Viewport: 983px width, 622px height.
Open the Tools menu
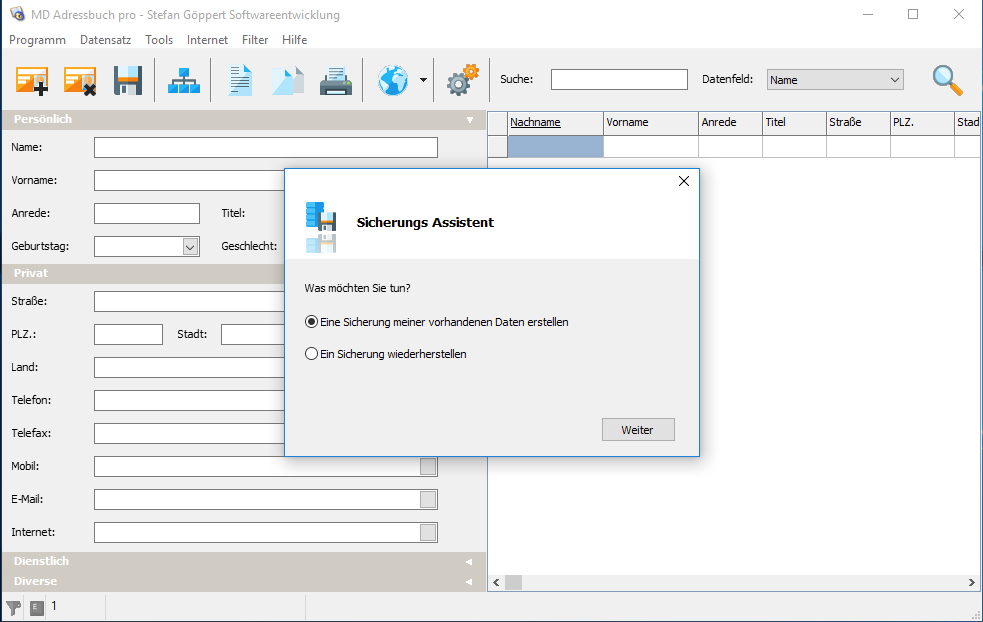(159, 40)
